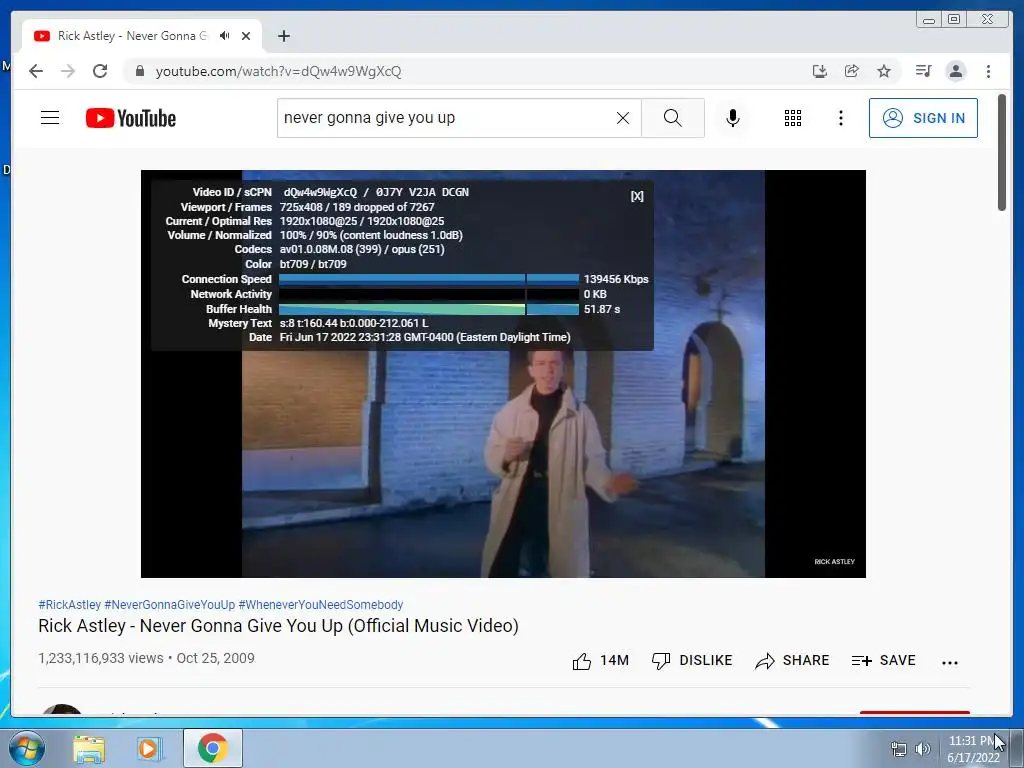Click the '139456 Kbps' value
The height and width of the screenshot is (768, 1024).
pyautogui.click(x=616, y=279)
